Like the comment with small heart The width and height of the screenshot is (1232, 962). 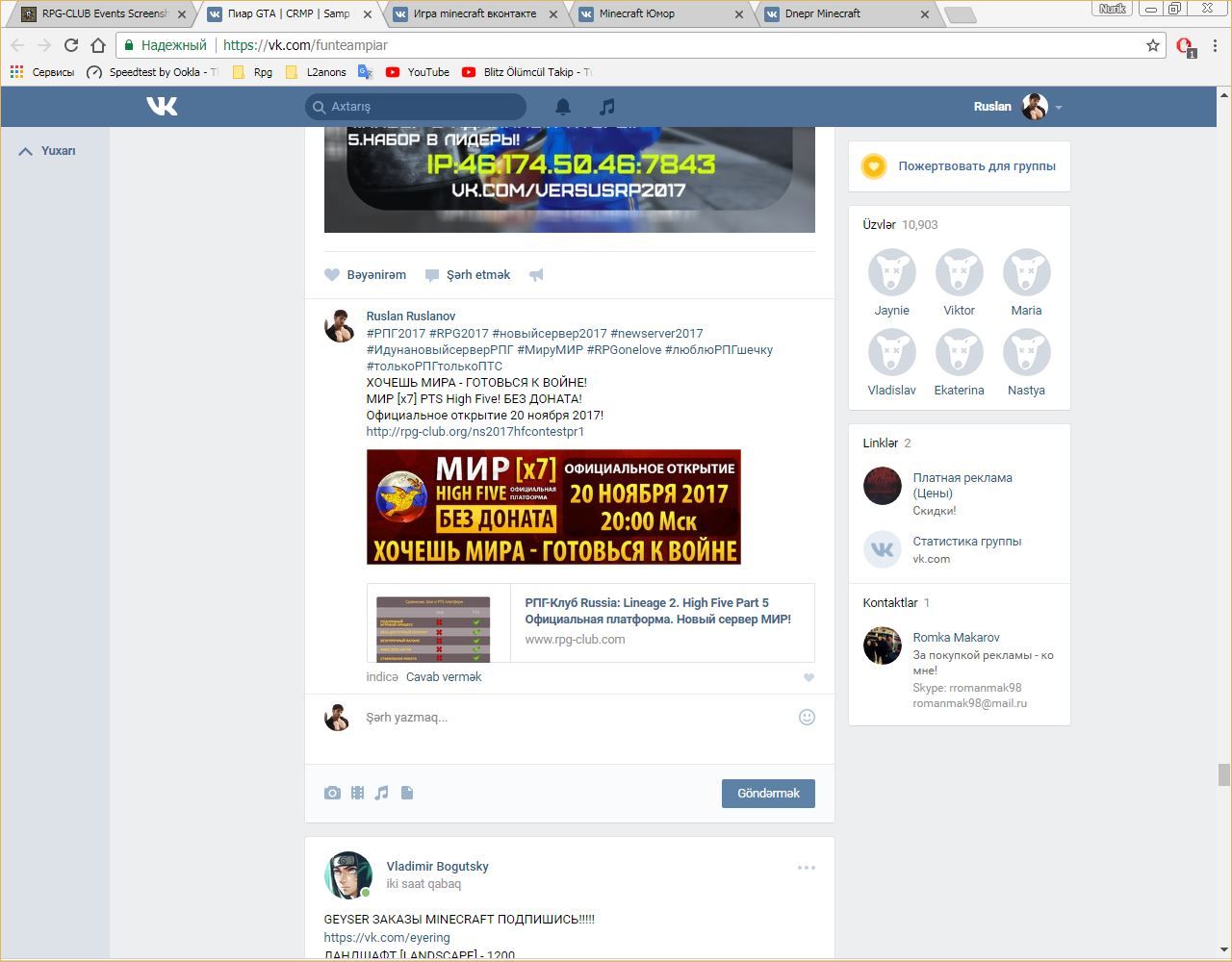coord(808,678)
